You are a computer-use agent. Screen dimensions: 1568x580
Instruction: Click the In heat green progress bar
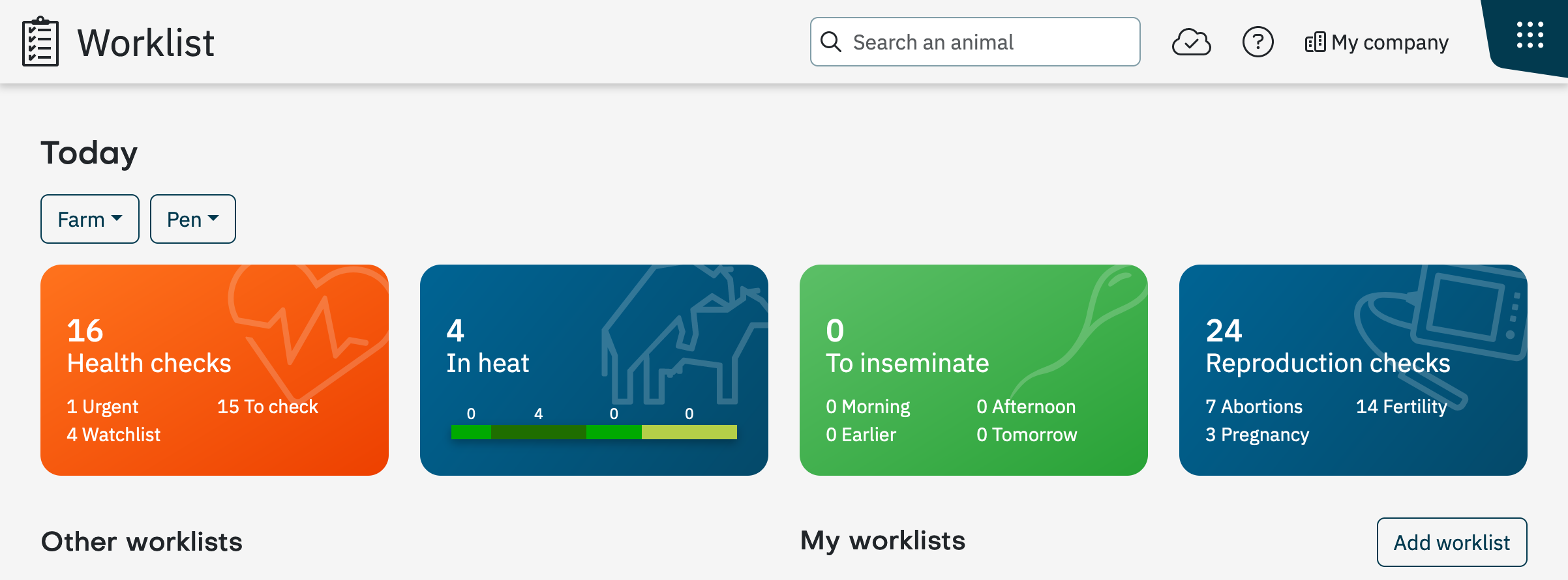pyautogui.click(x=594, y=431)
